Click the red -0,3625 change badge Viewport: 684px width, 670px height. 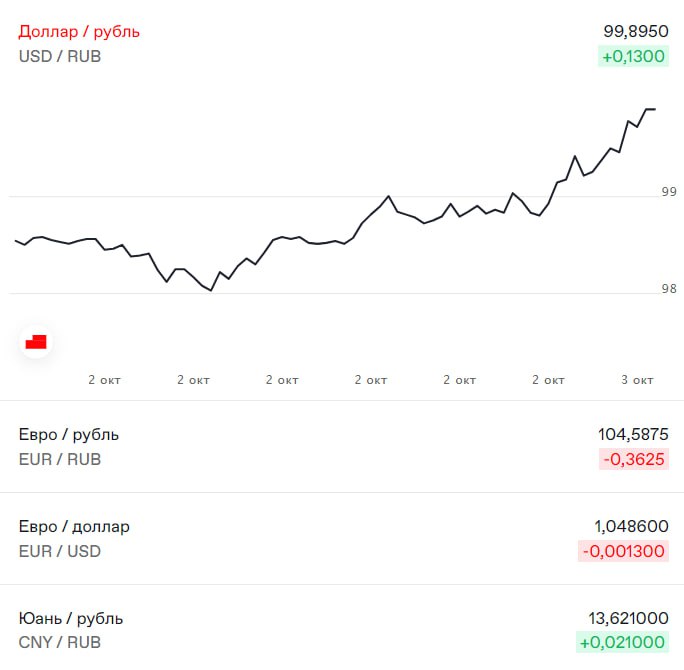(633, 459)
